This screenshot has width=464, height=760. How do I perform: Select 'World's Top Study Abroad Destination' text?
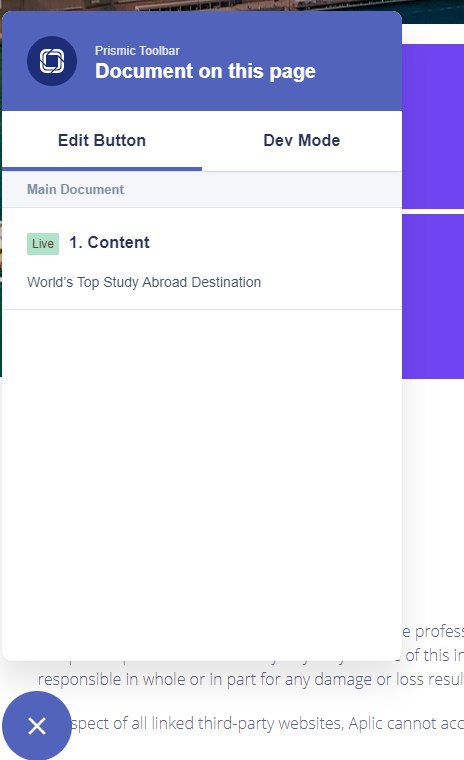tap(144, 282)
